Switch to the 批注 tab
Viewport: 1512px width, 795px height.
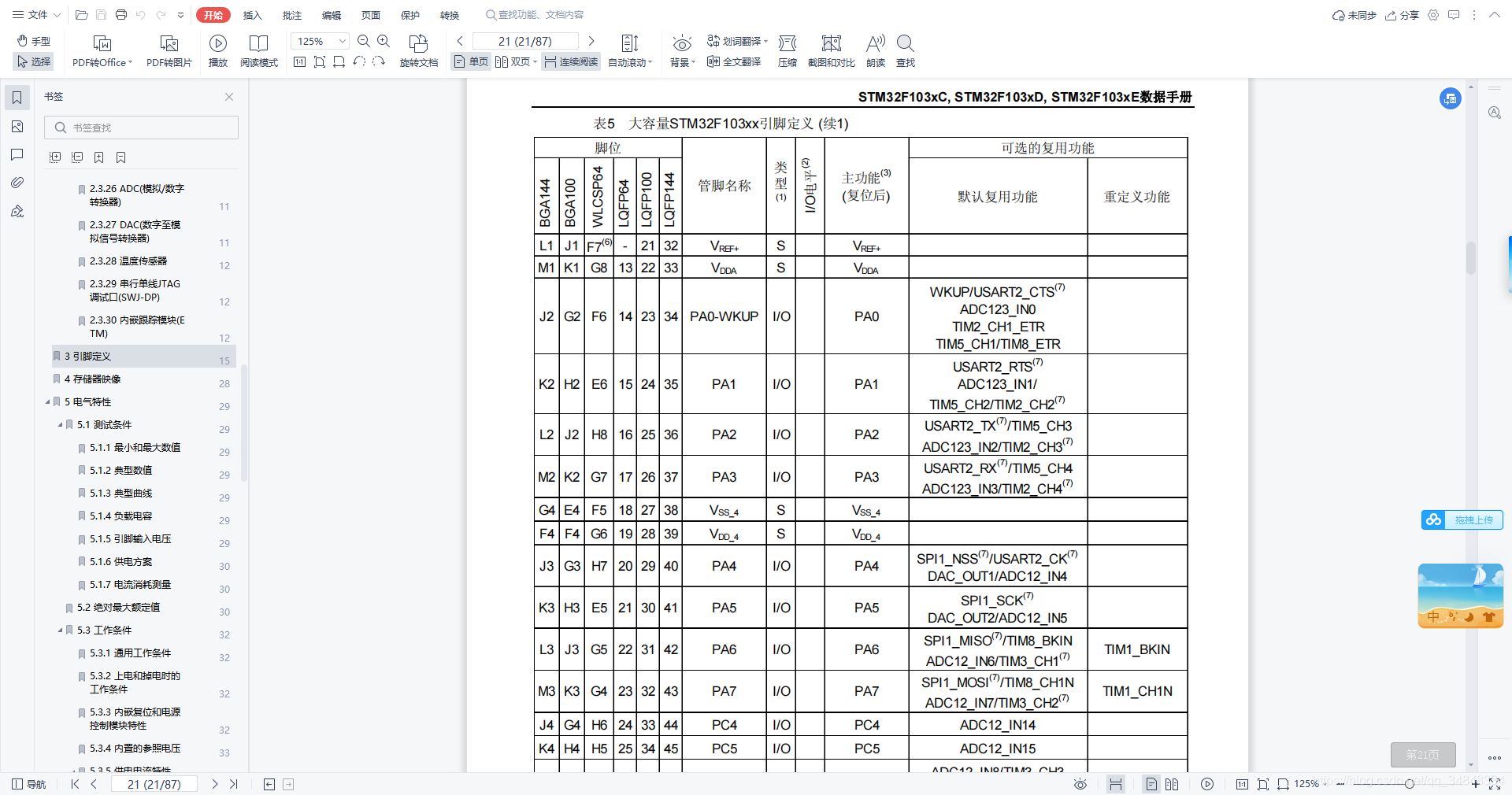(x=292, y=15)
